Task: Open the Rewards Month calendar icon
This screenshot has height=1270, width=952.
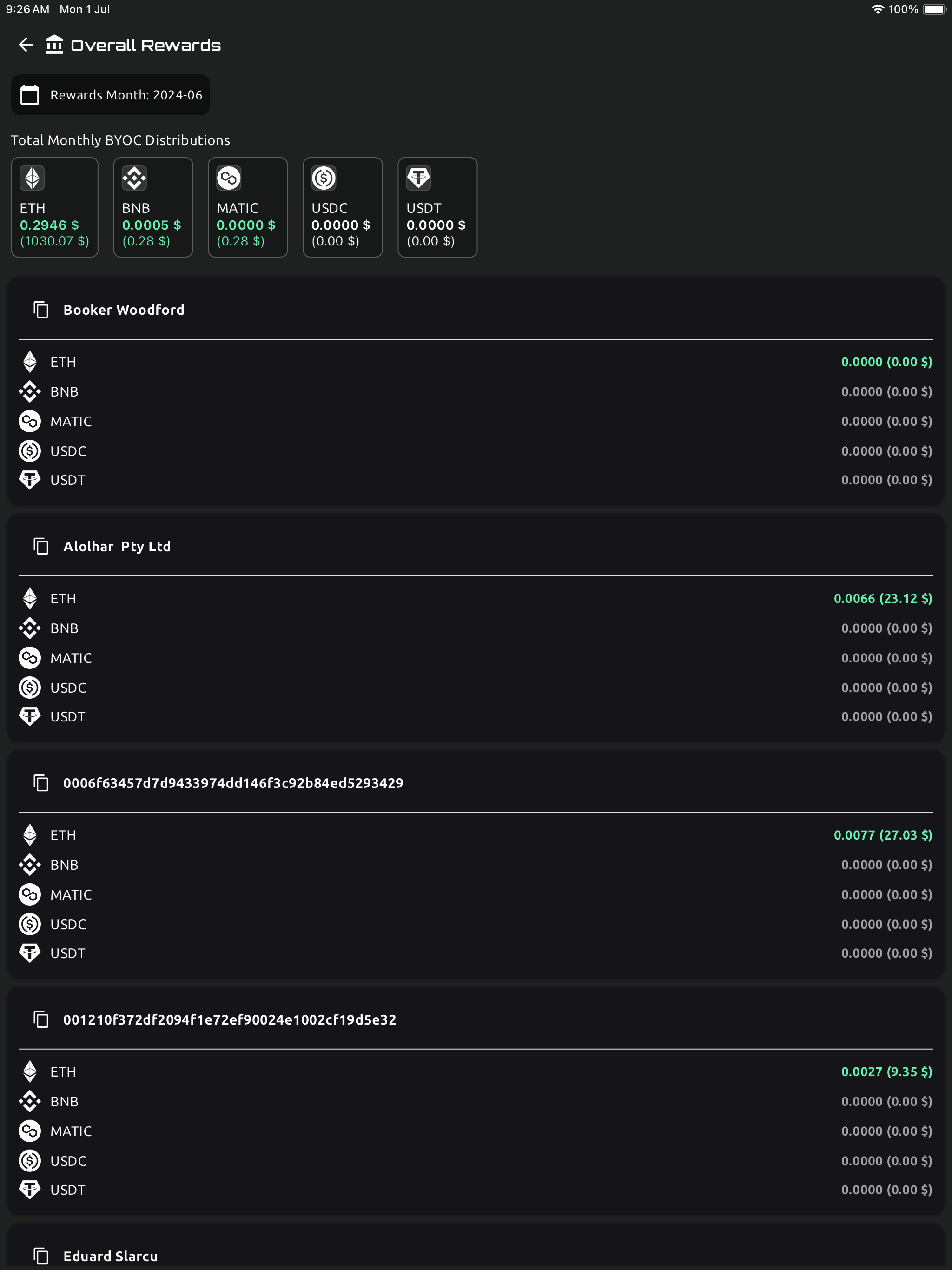Action: [x=30, y=95]
